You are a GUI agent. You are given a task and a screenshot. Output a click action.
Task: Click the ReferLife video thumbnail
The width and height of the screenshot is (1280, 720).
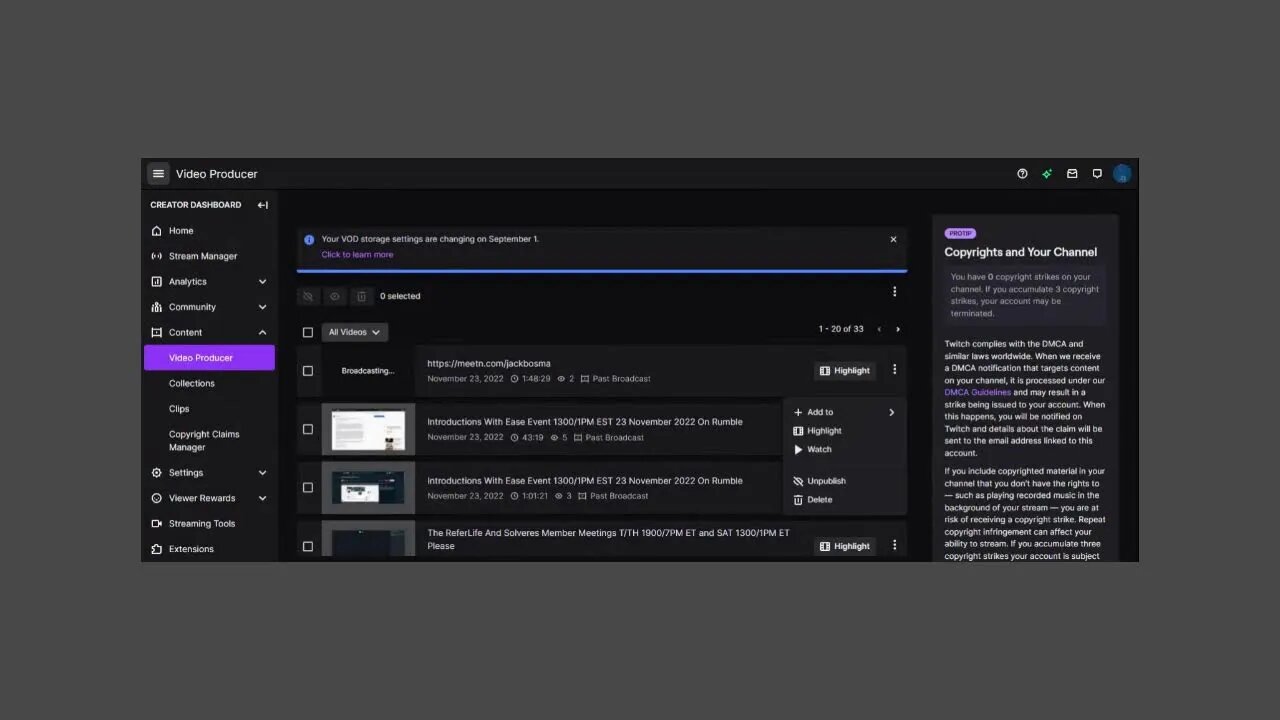click(x=368, y=540)
